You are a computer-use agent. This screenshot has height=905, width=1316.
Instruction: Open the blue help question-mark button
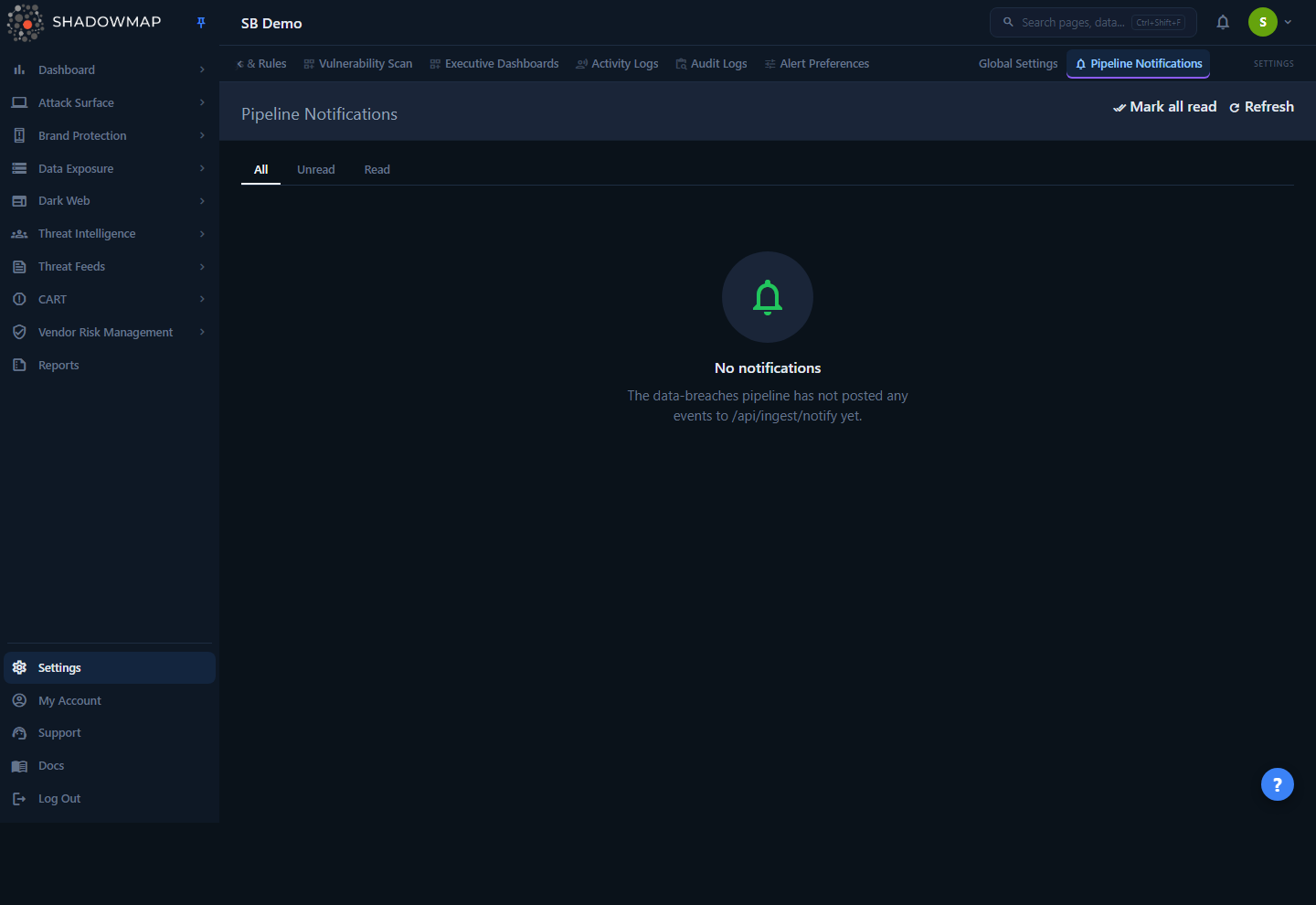coord(1278,784)
